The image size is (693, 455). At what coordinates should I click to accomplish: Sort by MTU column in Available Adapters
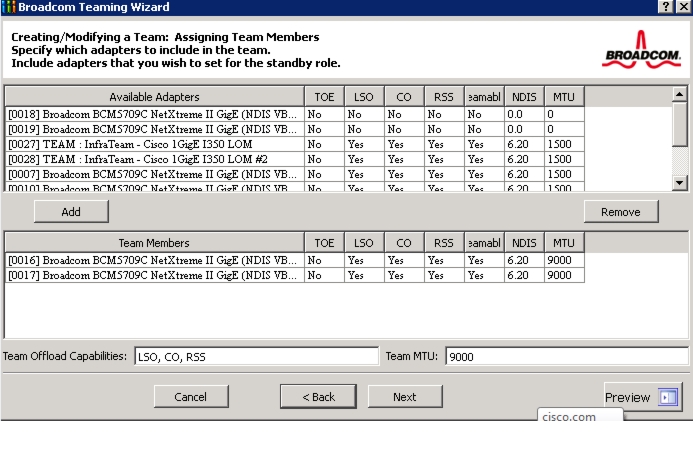[564, 97]
